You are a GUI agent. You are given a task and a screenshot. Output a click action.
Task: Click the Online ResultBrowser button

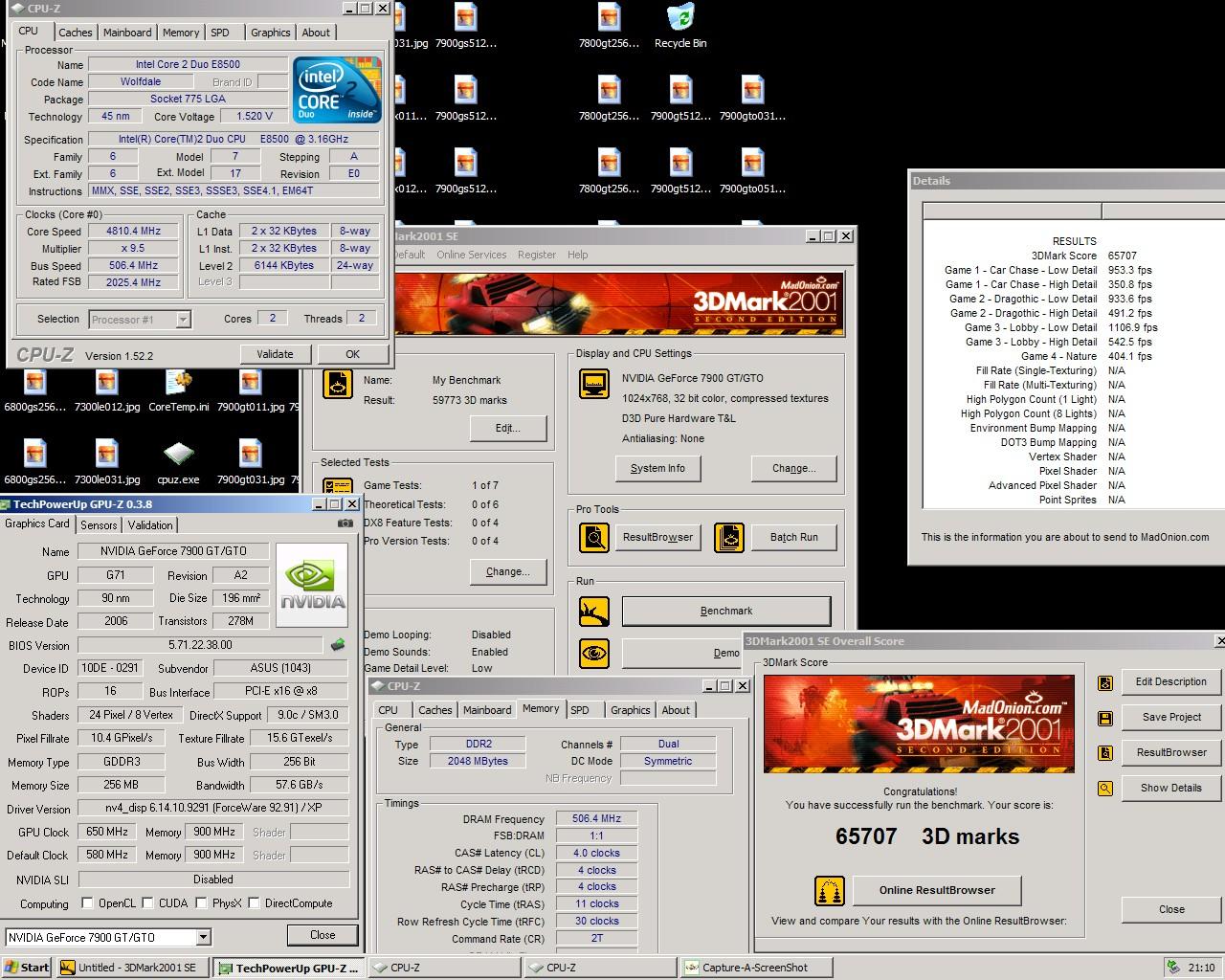click(x=937, y=890)
